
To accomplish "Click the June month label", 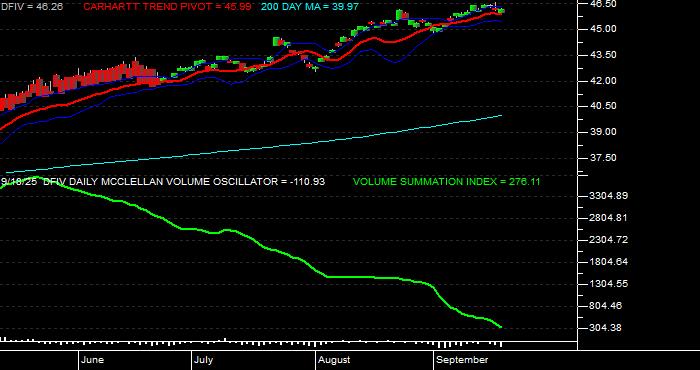I will (93, 360).
